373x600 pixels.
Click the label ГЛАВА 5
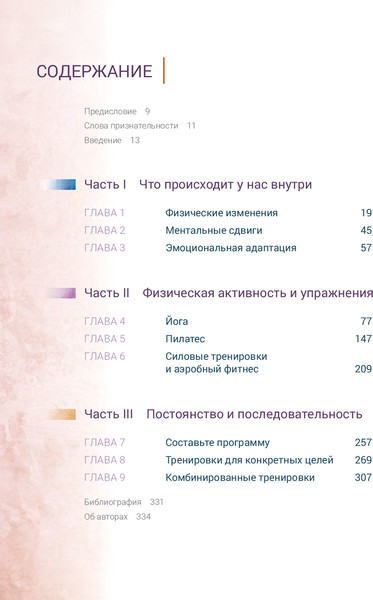coord(104,339)
